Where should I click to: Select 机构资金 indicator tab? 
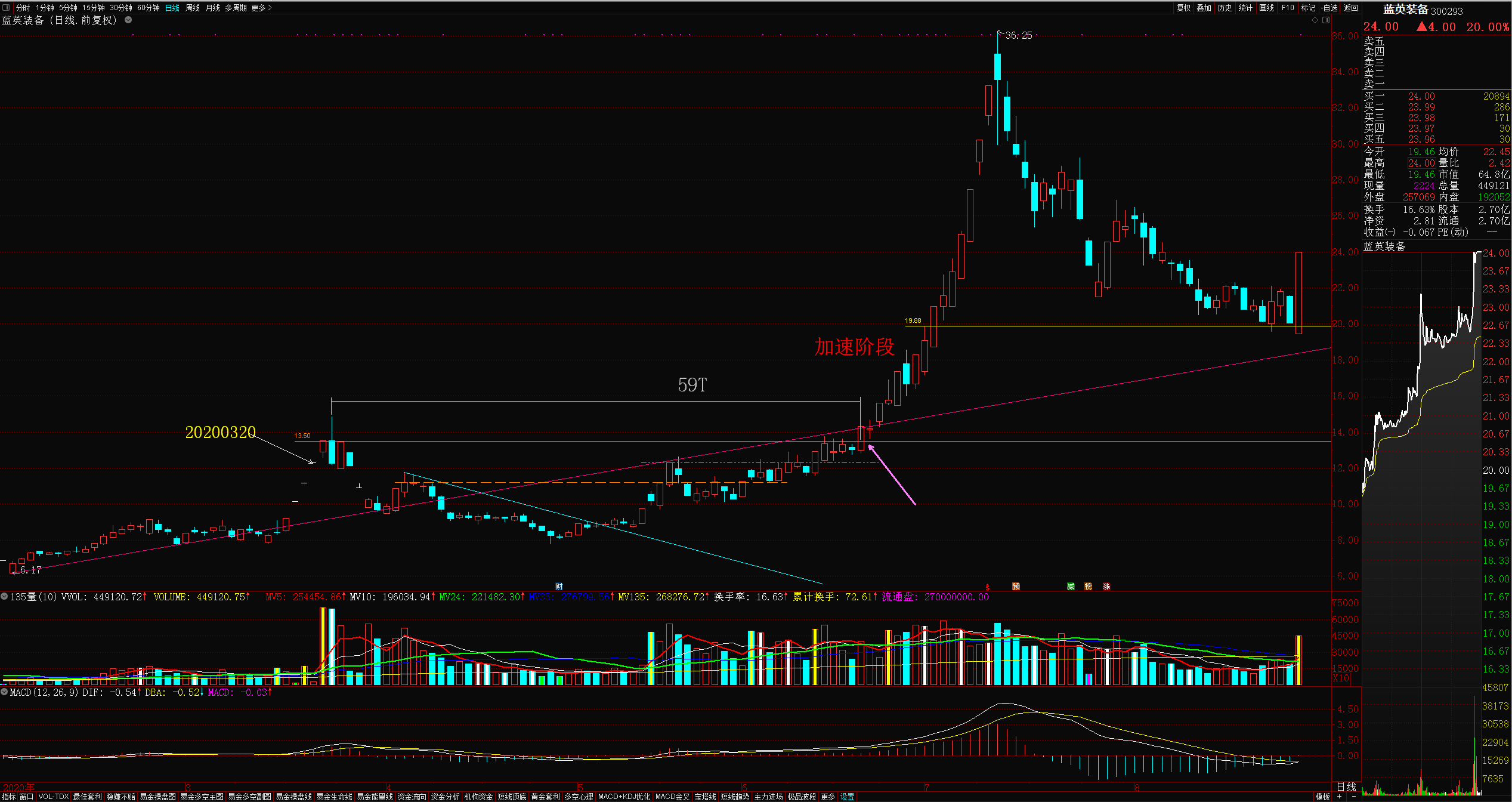[x=479, y=797]
